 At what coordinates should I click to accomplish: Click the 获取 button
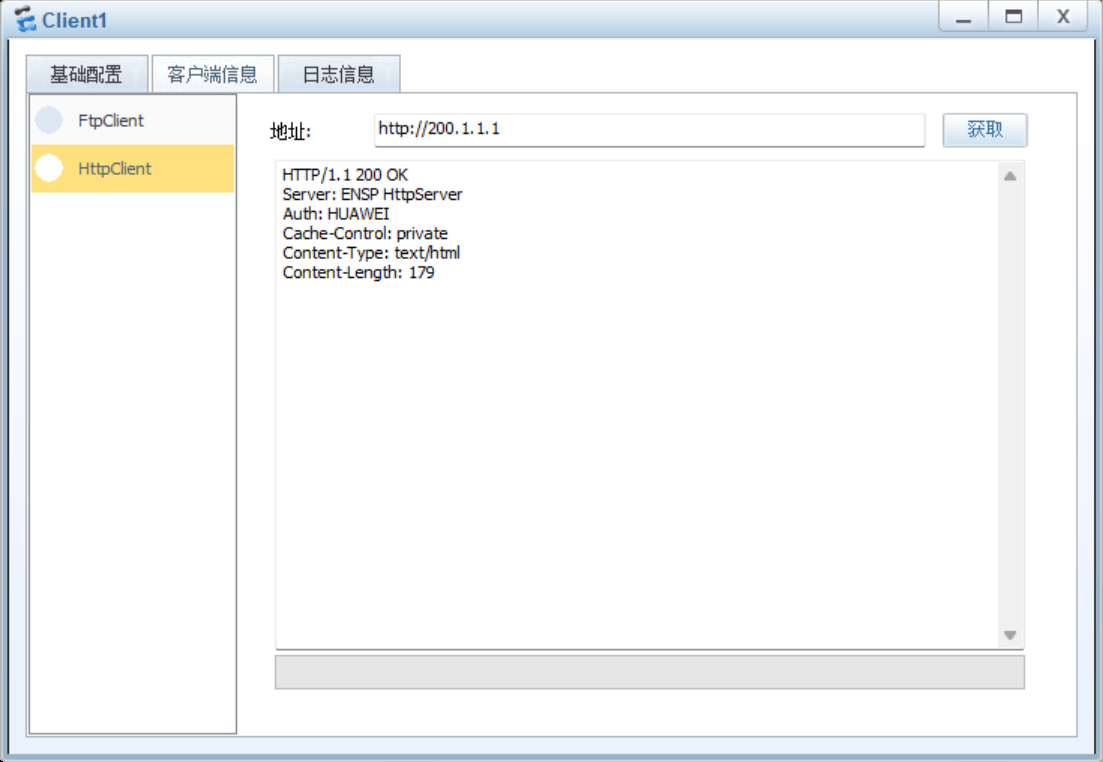click(x=984, y=129)
